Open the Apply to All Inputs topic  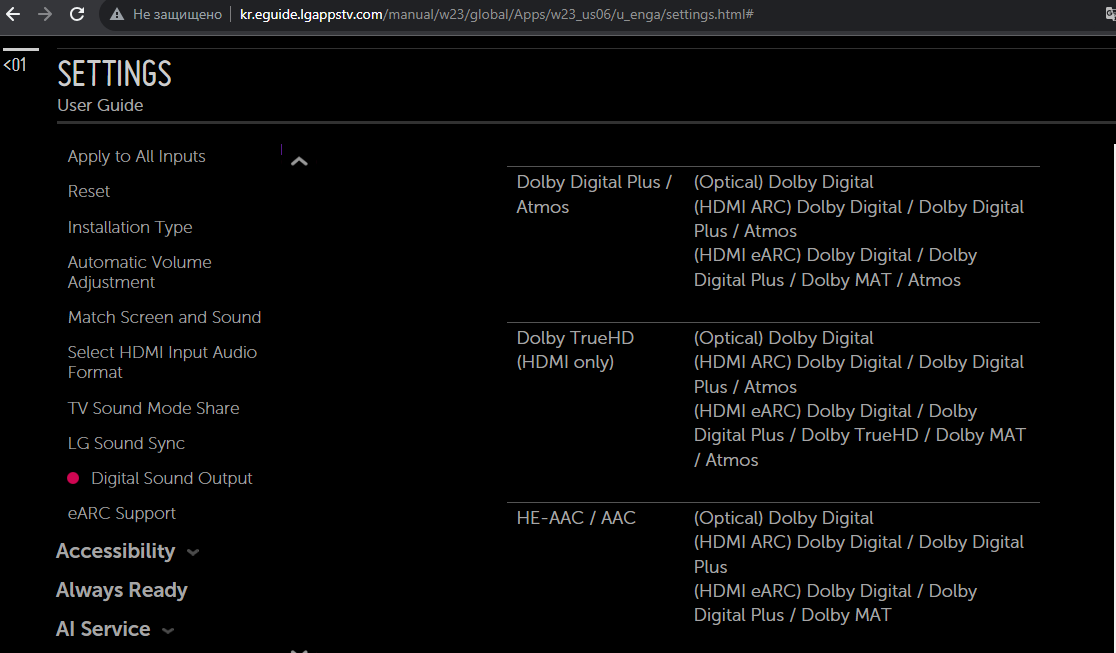136,156
